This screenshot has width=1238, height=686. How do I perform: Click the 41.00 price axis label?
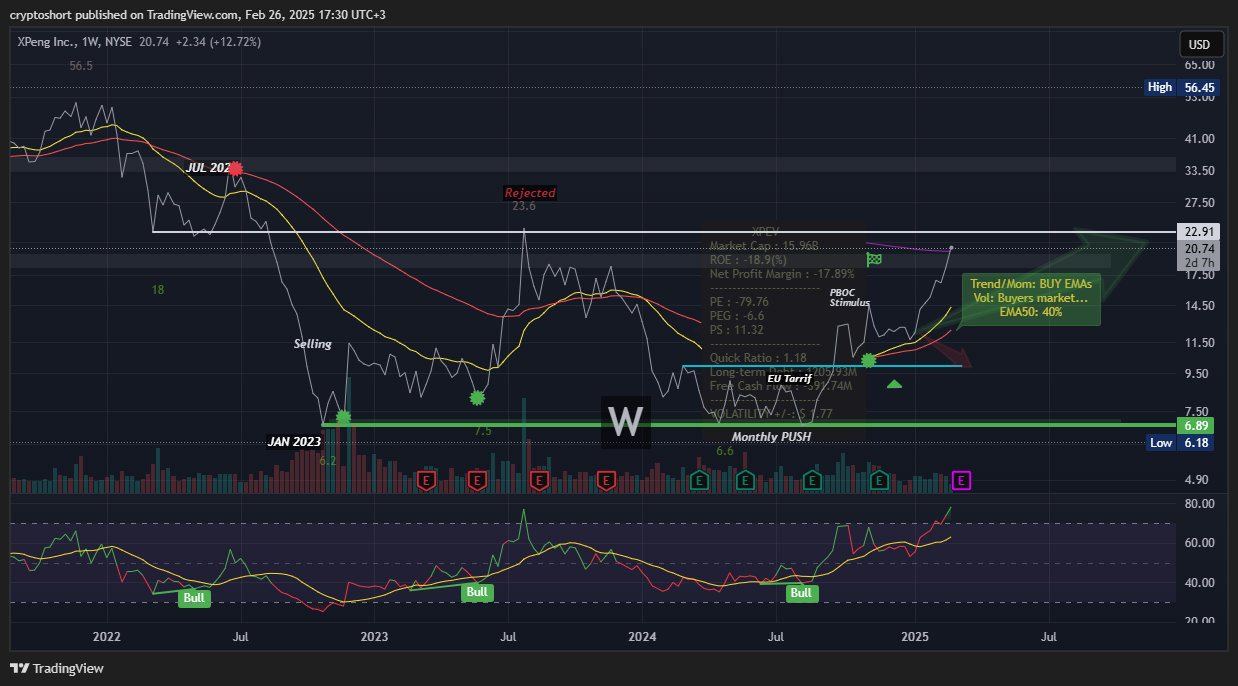1200,139
